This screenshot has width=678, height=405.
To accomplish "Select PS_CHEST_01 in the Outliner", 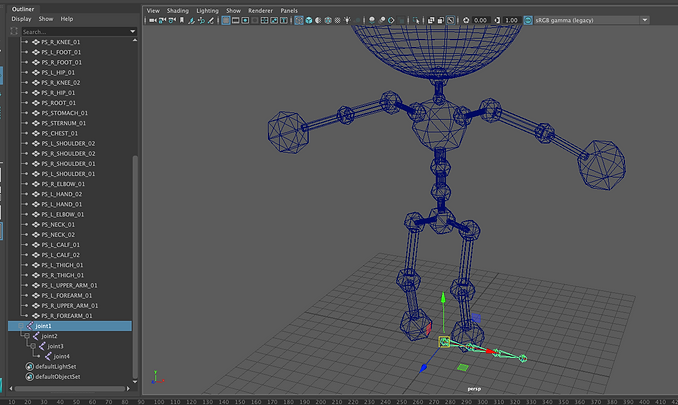I will (59, 133).
